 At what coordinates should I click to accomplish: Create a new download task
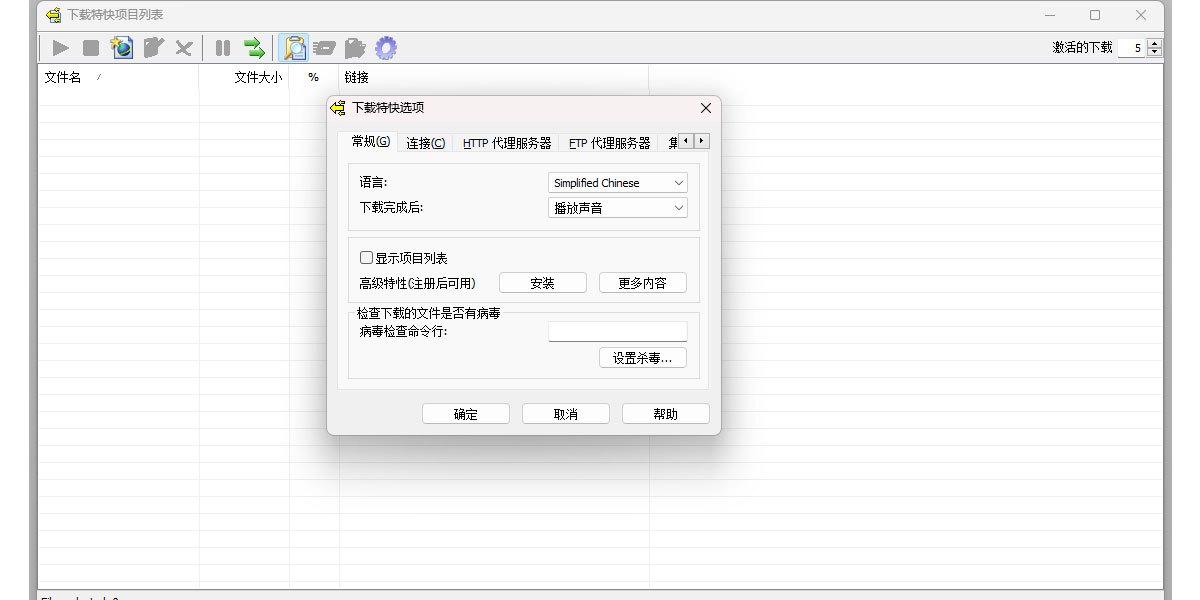tap(121, 47)
